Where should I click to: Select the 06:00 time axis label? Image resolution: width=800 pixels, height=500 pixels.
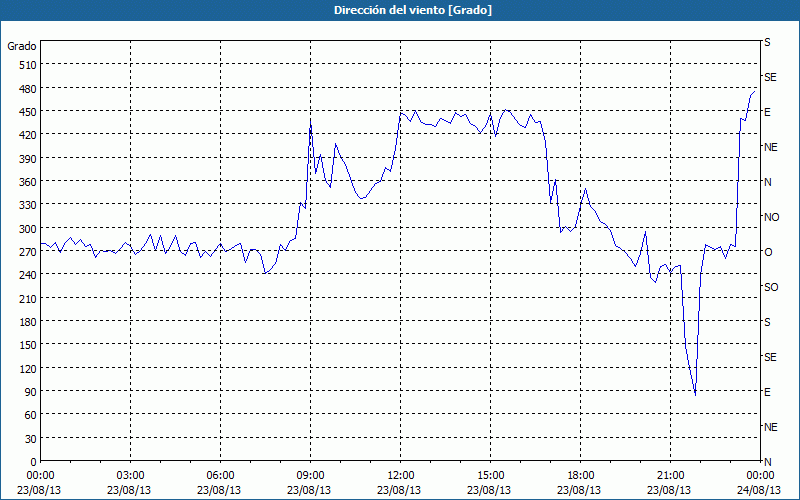pyautogui.click(x=220, y=476)
